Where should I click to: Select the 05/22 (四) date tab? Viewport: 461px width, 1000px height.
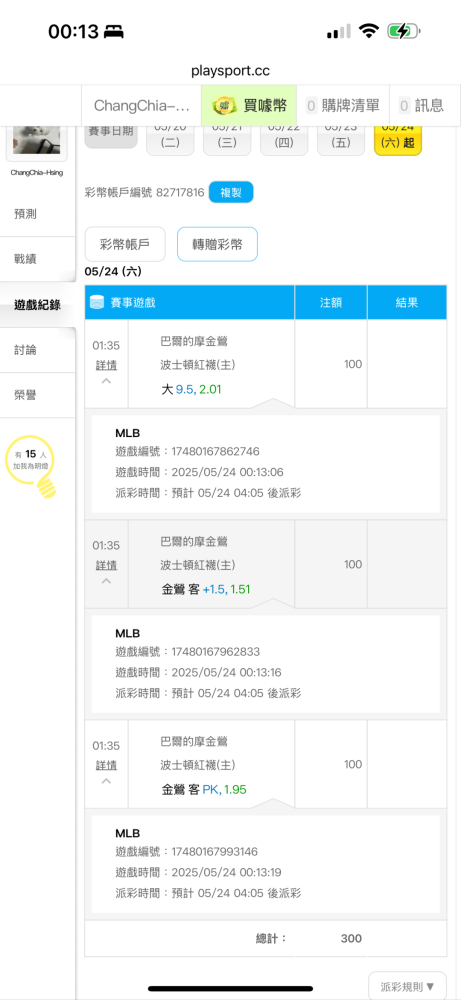pyautogui.click(x=284, y=139)
